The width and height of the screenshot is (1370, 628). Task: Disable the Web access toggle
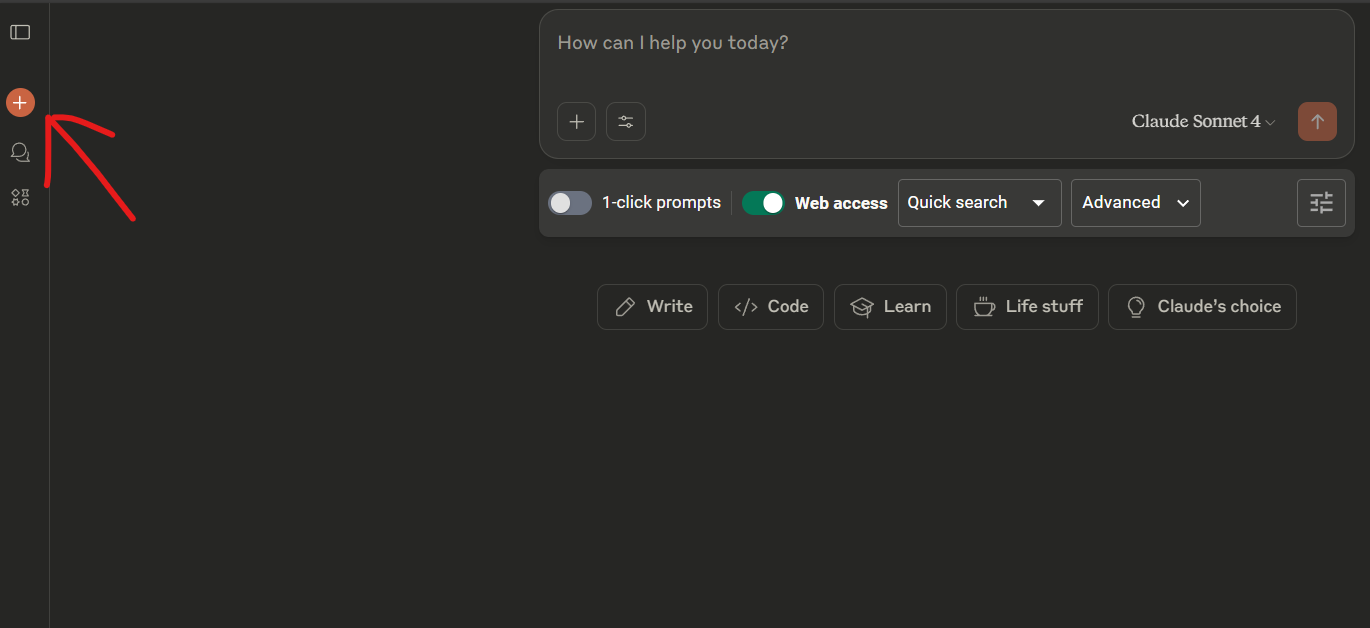pos(763,203)
